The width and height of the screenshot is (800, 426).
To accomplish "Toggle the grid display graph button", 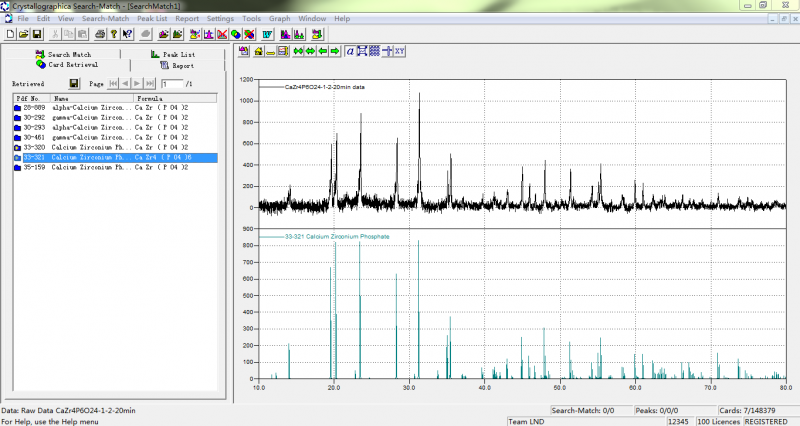I will (x=374, y=51).
